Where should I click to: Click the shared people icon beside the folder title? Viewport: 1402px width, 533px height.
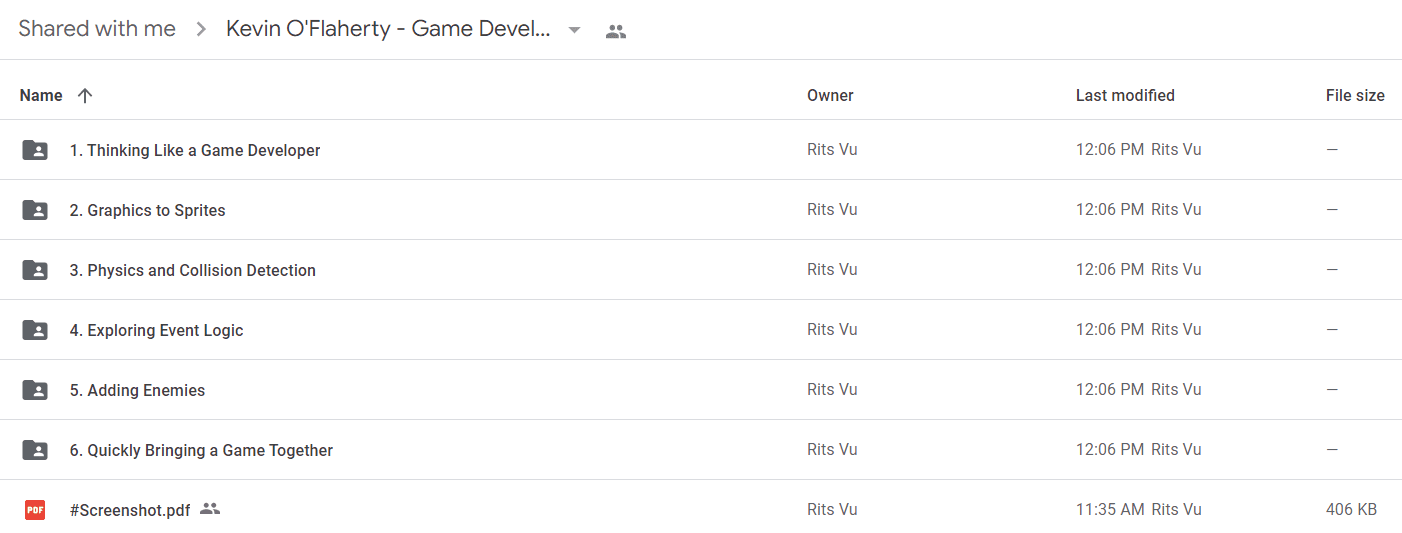[616, 31]
